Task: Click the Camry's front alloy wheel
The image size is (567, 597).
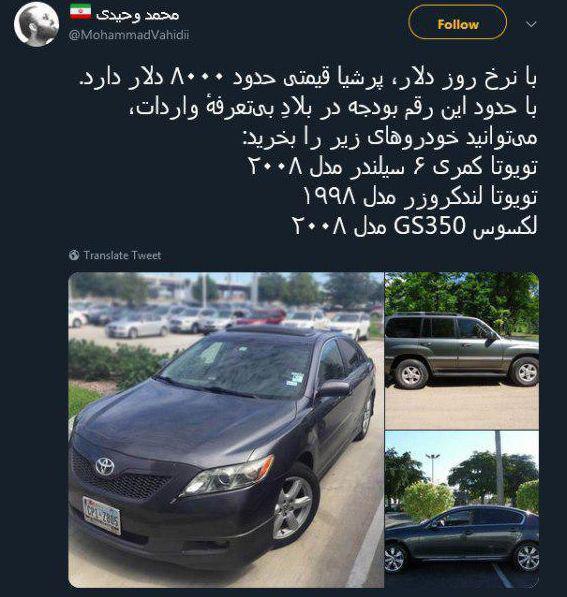Action: pos(293,508)
